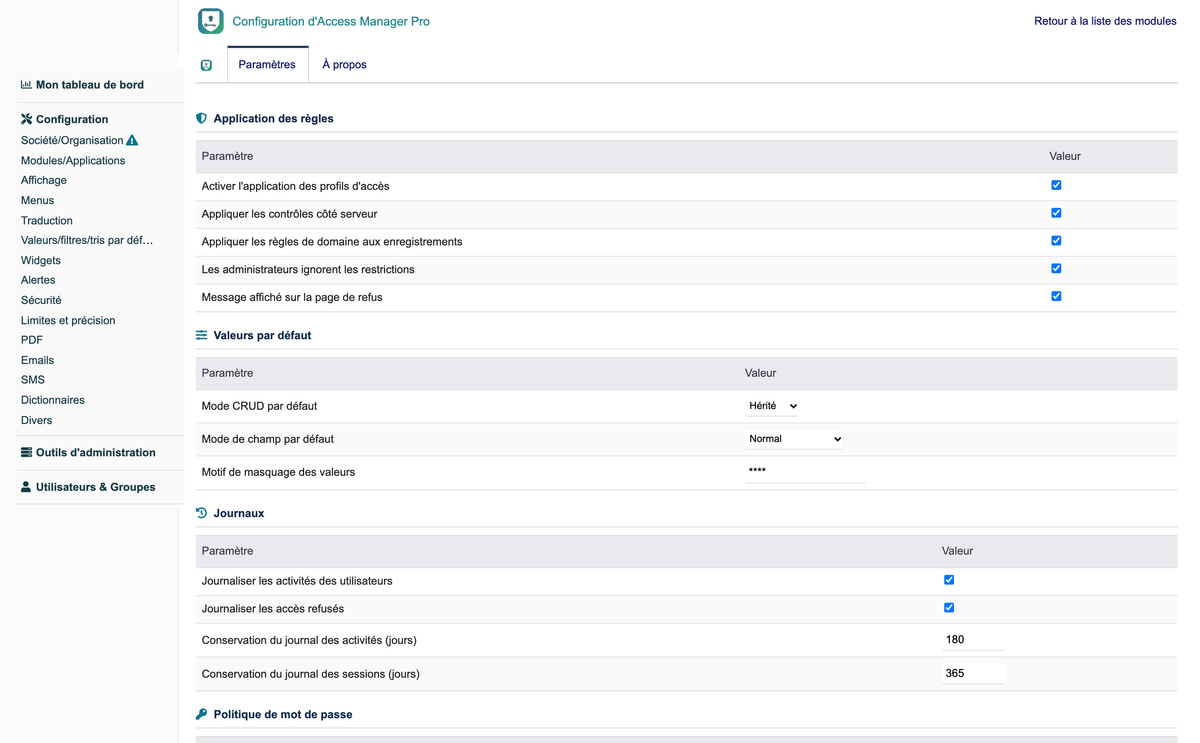
Task: Click the journal des sessions retention field
Action: pyautogui.click(x=973, y=674)
